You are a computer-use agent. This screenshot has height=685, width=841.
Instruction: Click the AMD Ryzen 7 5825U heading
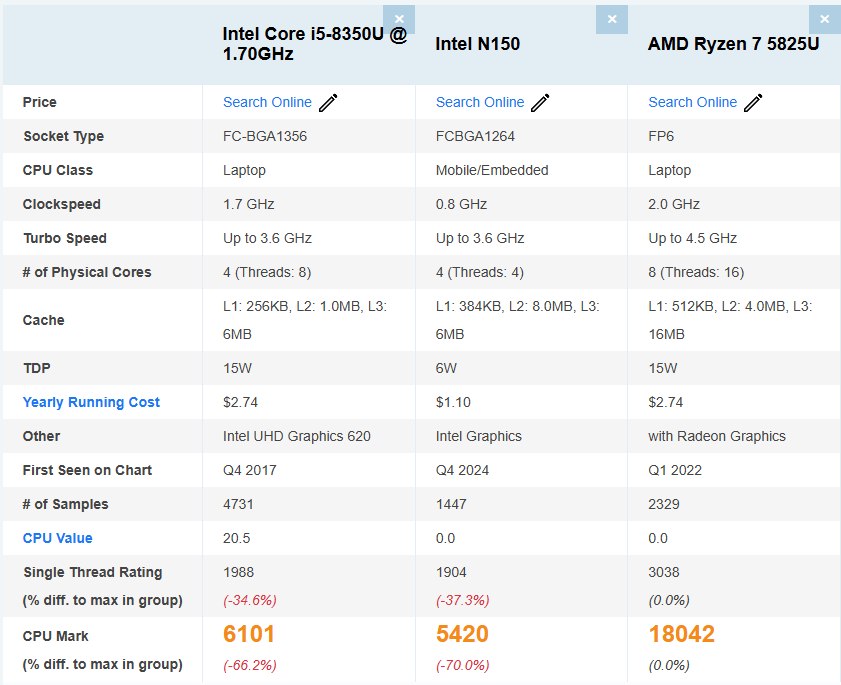(x=733, y=44)
